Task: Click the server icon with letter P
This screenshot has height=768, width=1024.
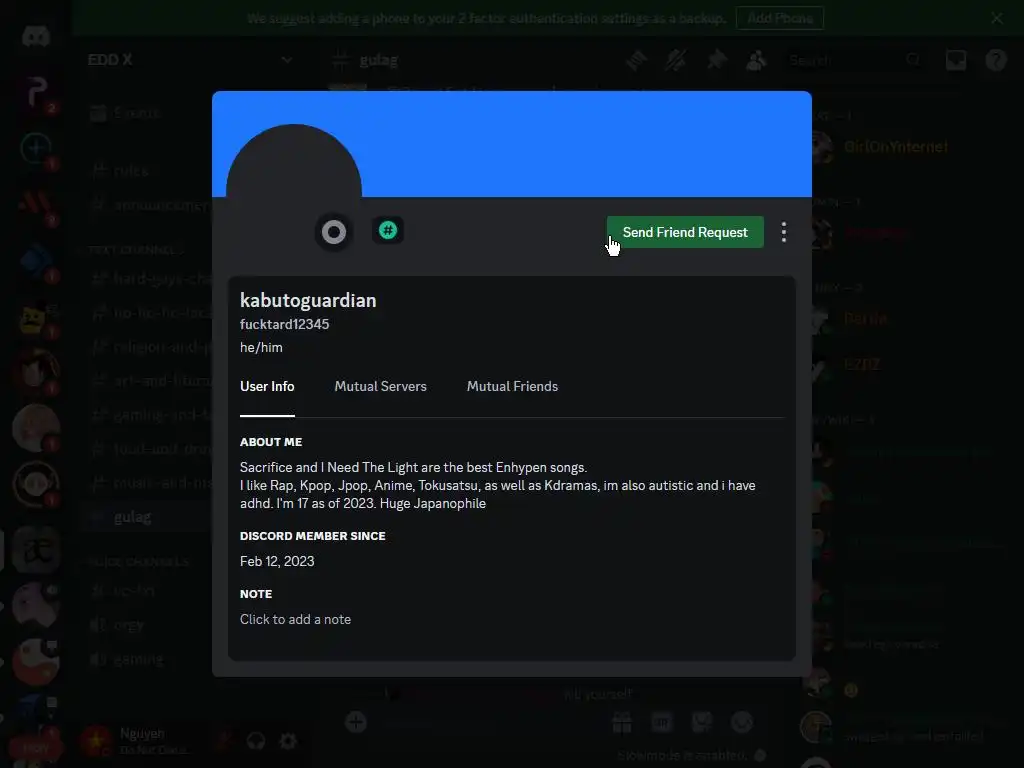Action: (x=36, y=91)
